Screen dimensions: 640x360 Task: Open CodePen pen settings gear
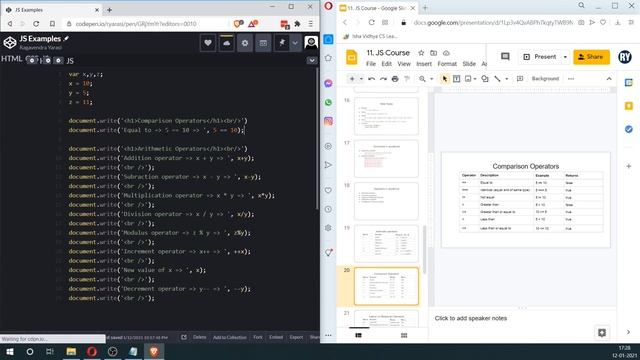pos(244,43)
